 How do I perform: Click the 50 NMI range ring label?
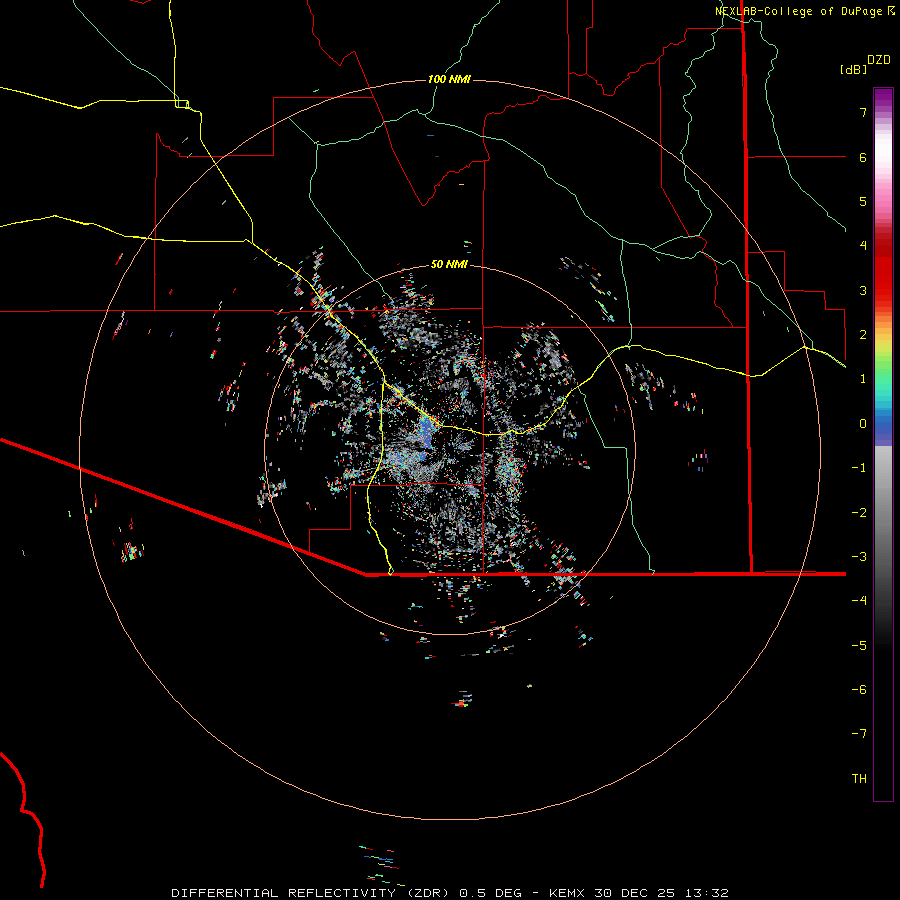tap(449, 264)
